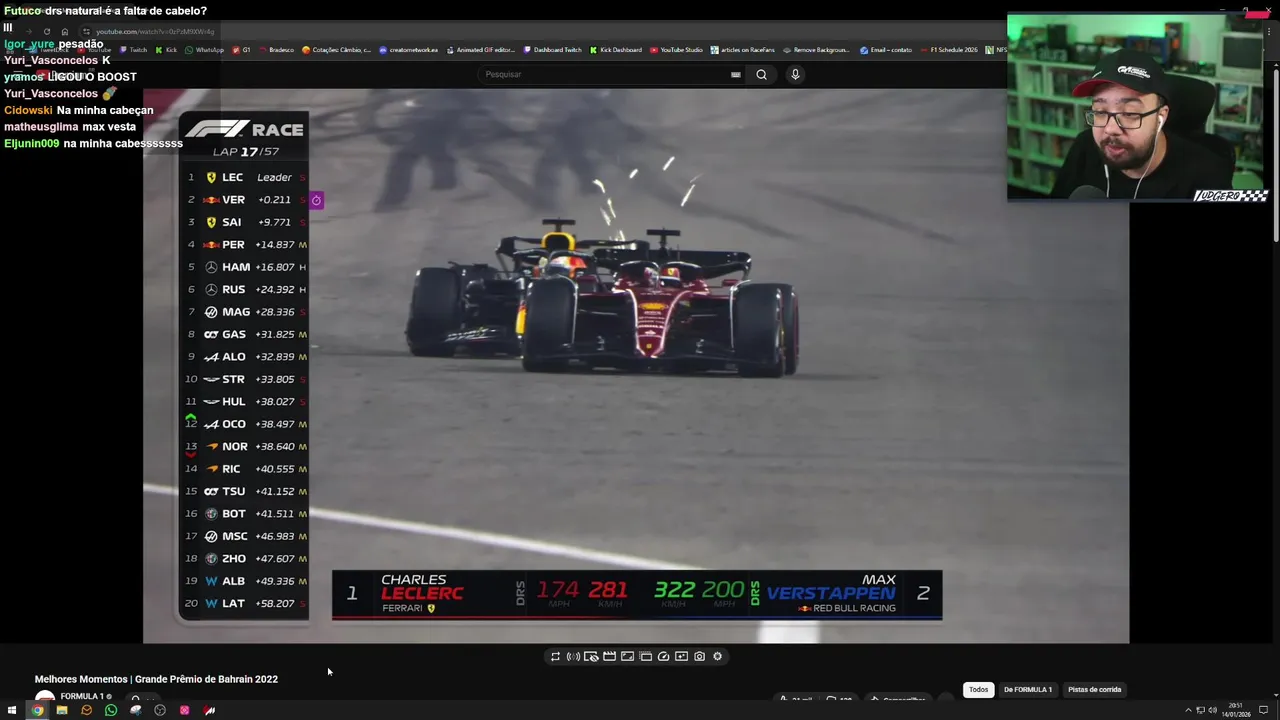The width and height of the screenshot is (1280, 720).
Task: Open the orange app next to File Explorer
Action: pyautogui.click(x=86, y=710)
